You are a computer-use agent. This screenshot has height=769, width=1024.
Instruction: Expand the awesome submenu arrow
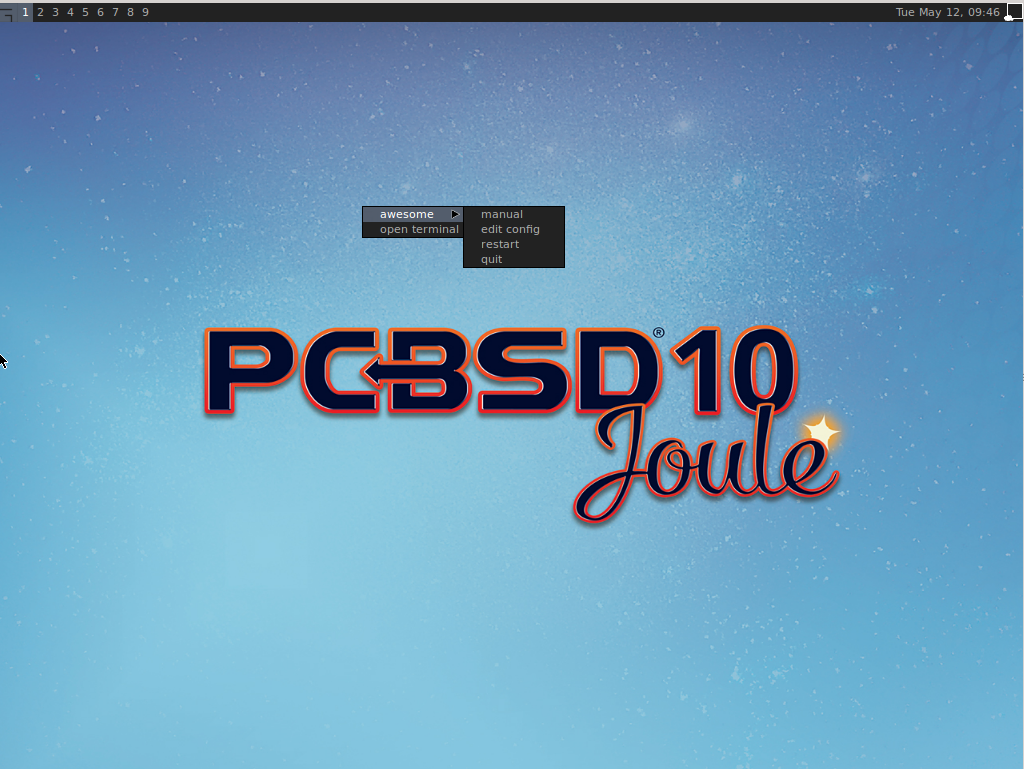click(x=455, y=214)
